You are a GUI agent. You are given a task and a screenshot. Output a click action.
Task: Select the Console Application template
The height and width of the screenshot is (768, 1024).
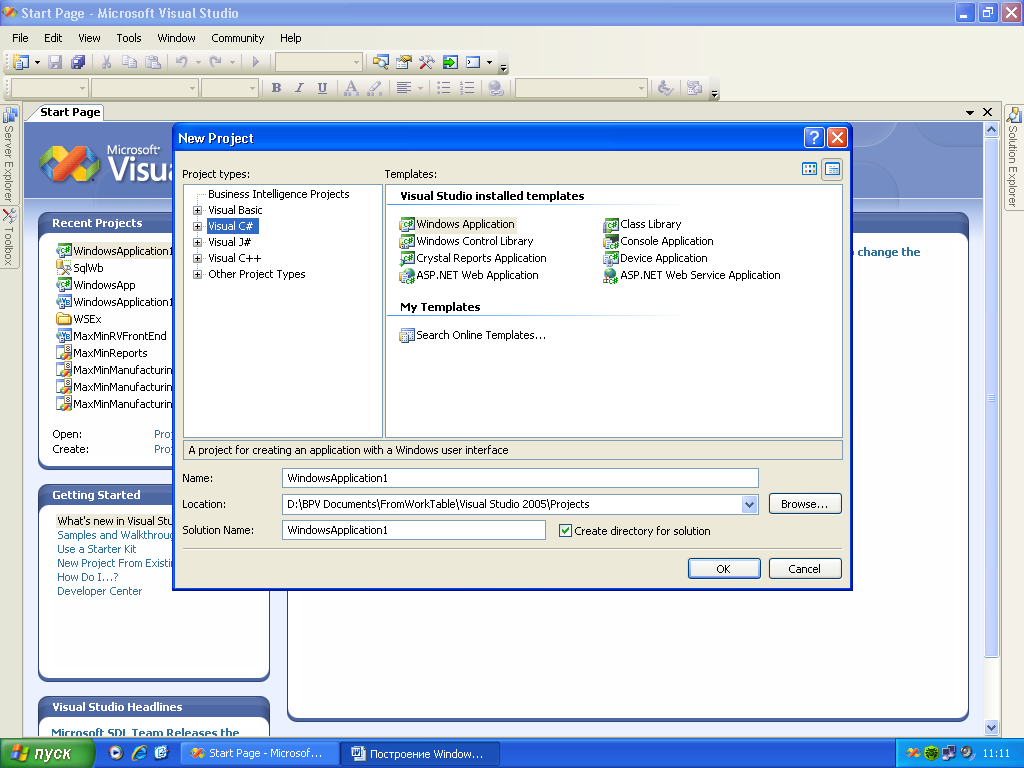(x=659, y=241)
